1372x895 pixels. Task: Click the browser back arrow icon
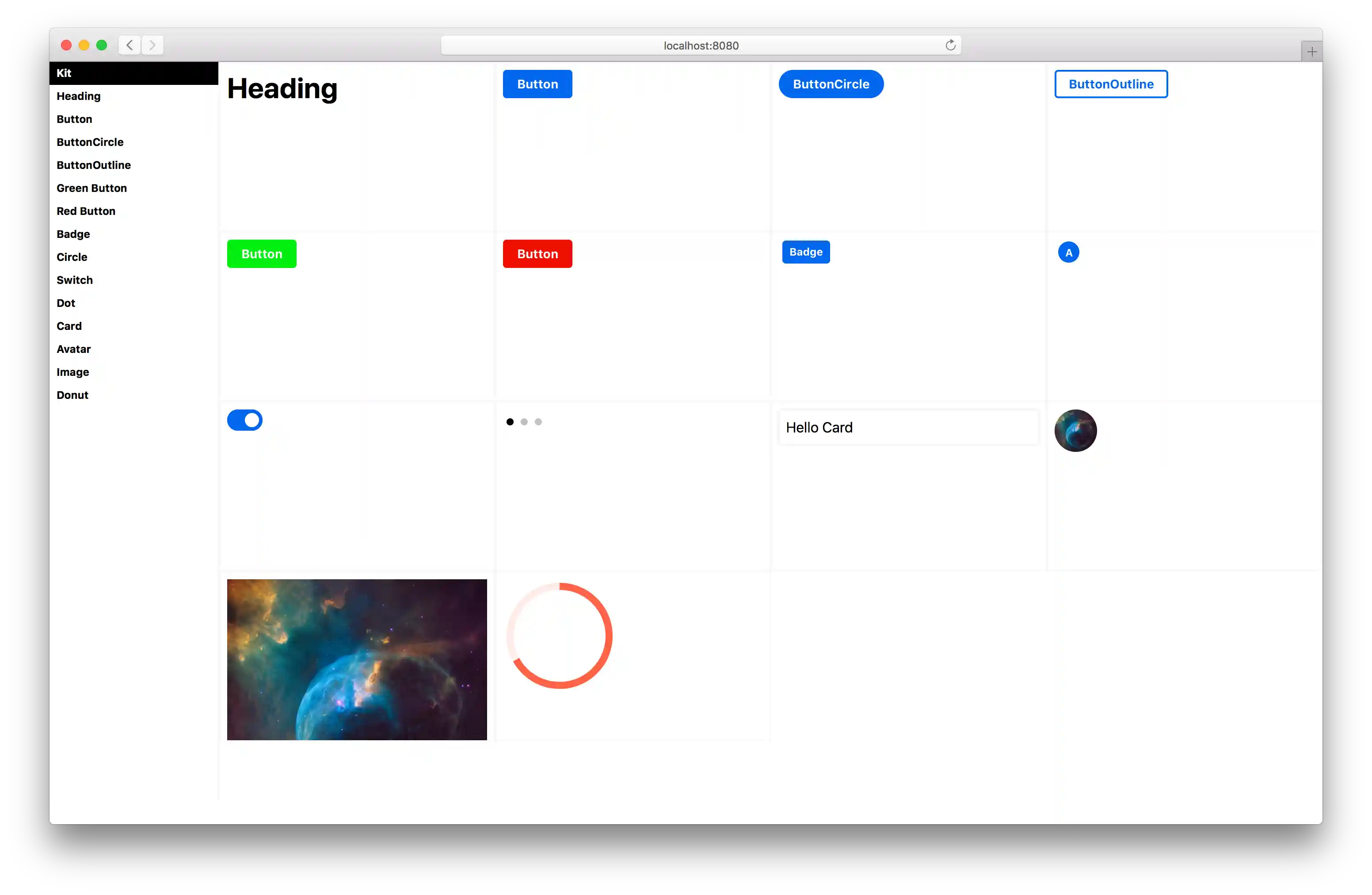pyautogui.click(x=130, y=45)
